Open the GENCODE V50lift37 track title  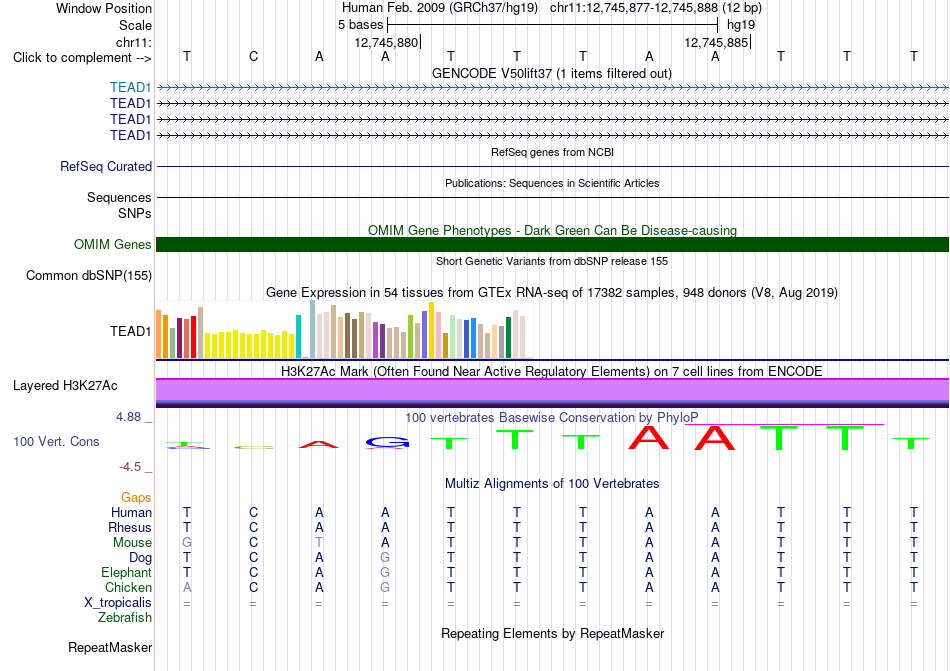pyautogui.click(x=551, y=74)
